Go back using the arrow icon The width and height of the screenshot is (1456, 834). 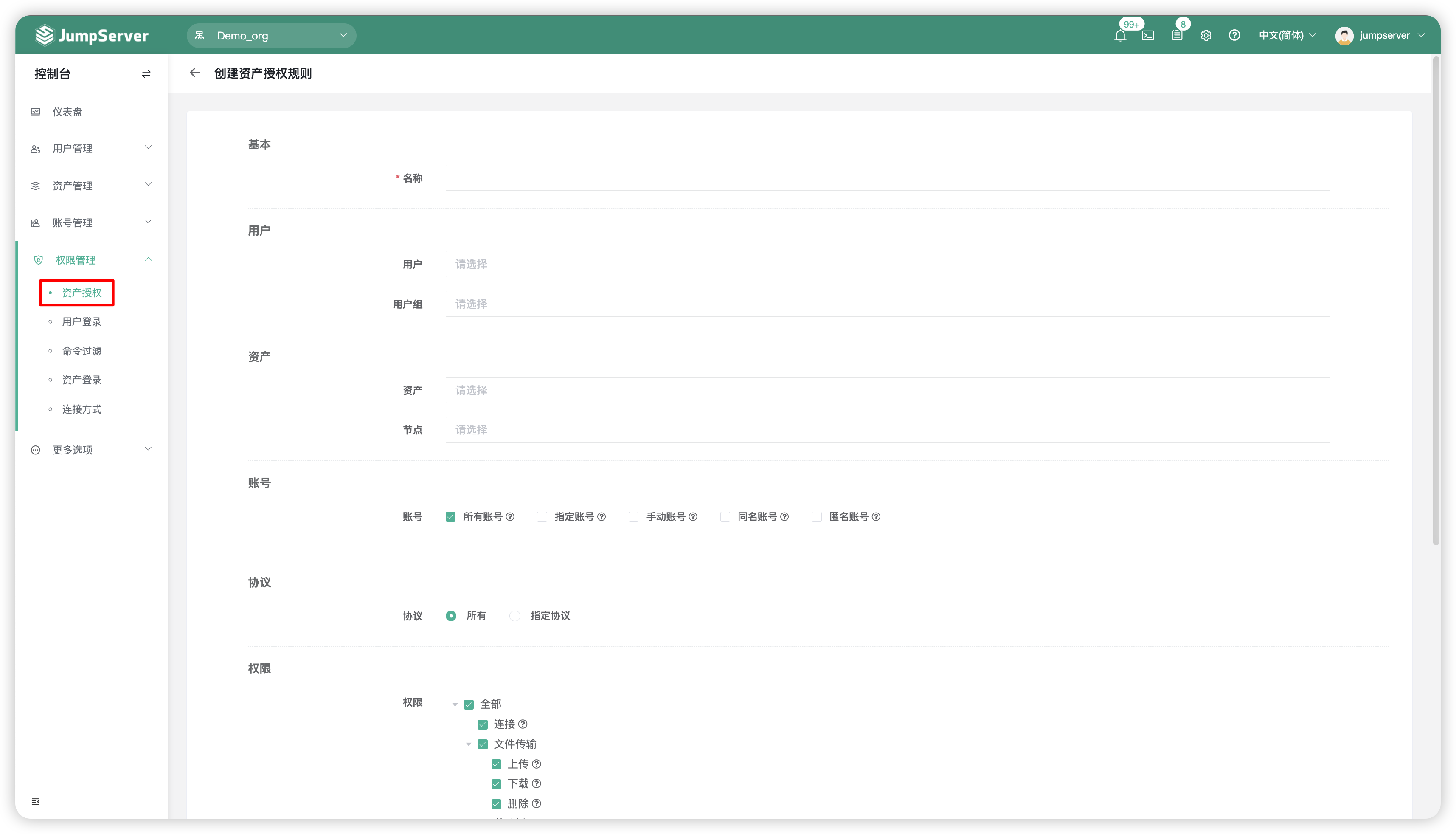click(x=195, y=73)
